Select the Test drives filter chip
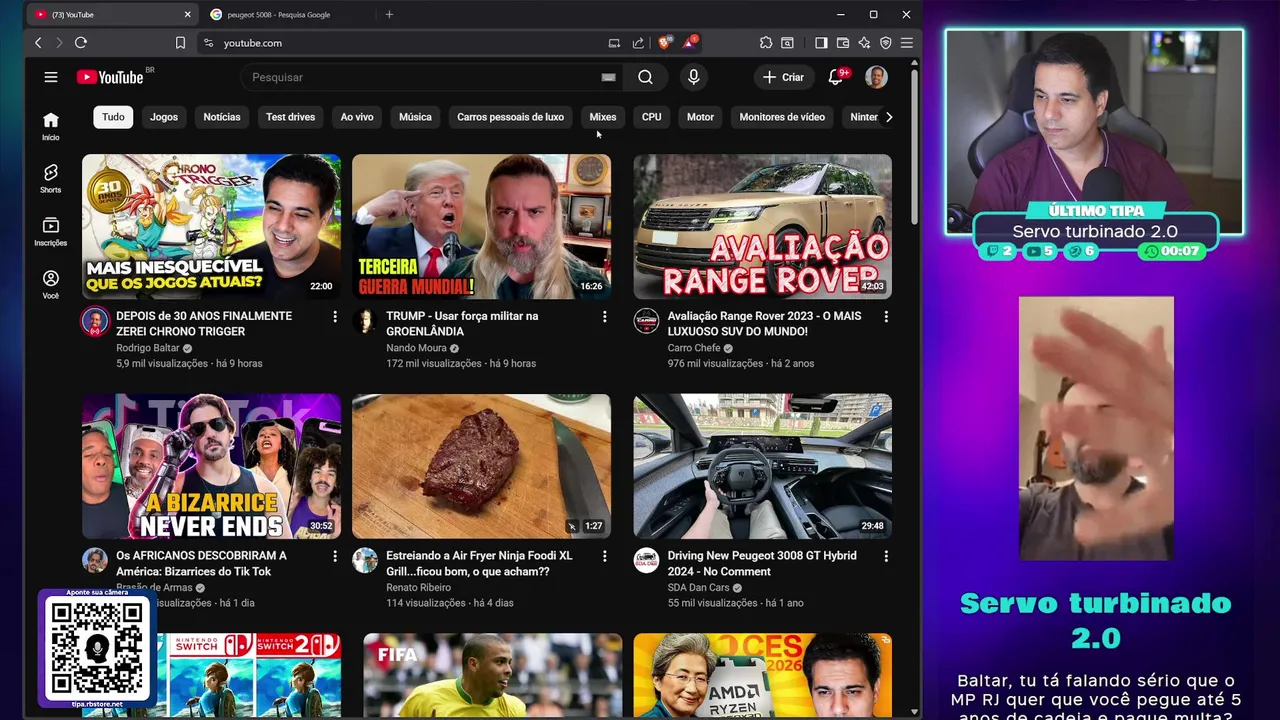This screenshot has height=720, width=1280. point(290,117)
